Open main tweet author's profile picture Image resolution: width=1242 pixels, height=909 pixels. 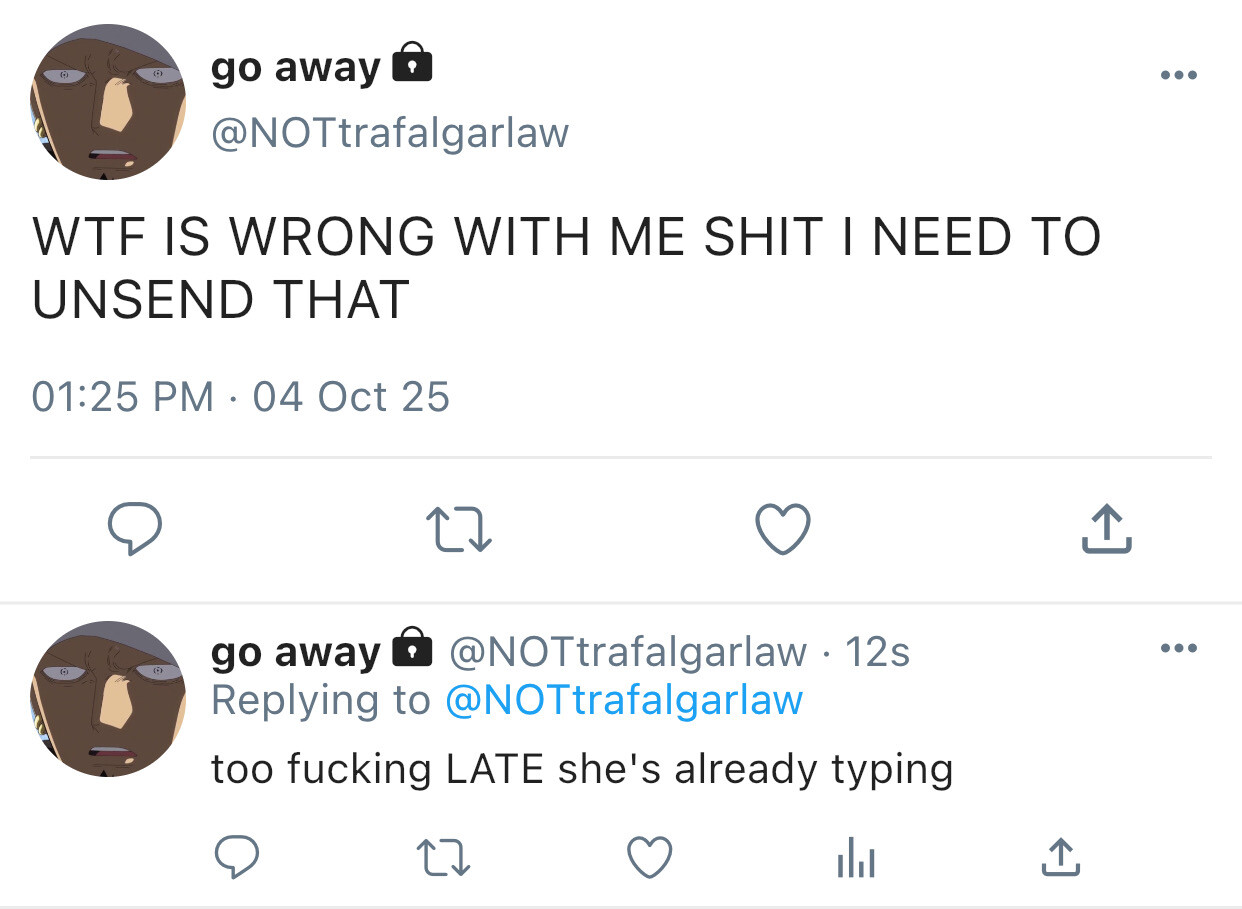(x=108, y=102)
